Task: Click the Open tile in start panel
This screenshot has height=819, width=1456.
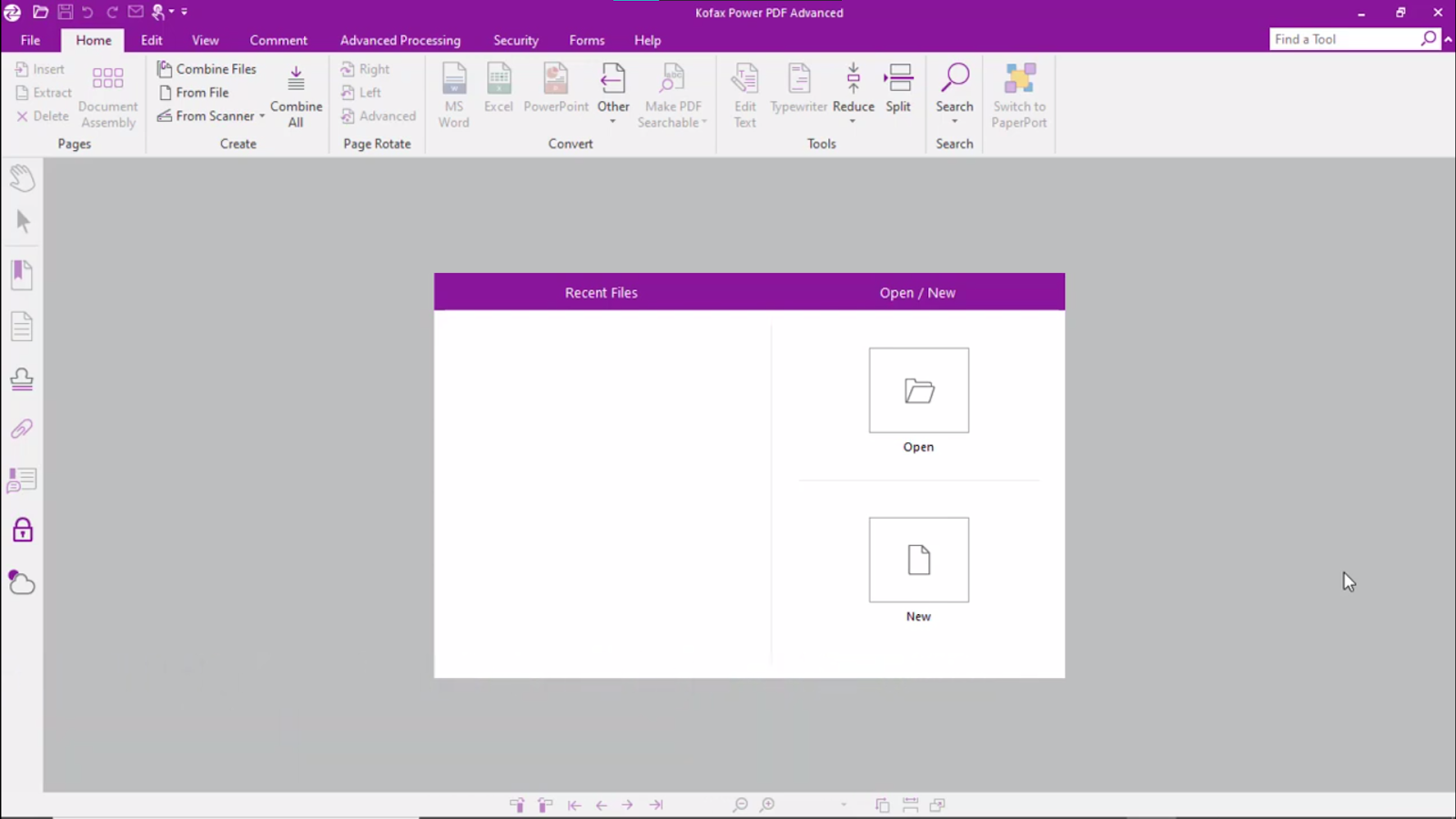Action: tap(918, 390)
